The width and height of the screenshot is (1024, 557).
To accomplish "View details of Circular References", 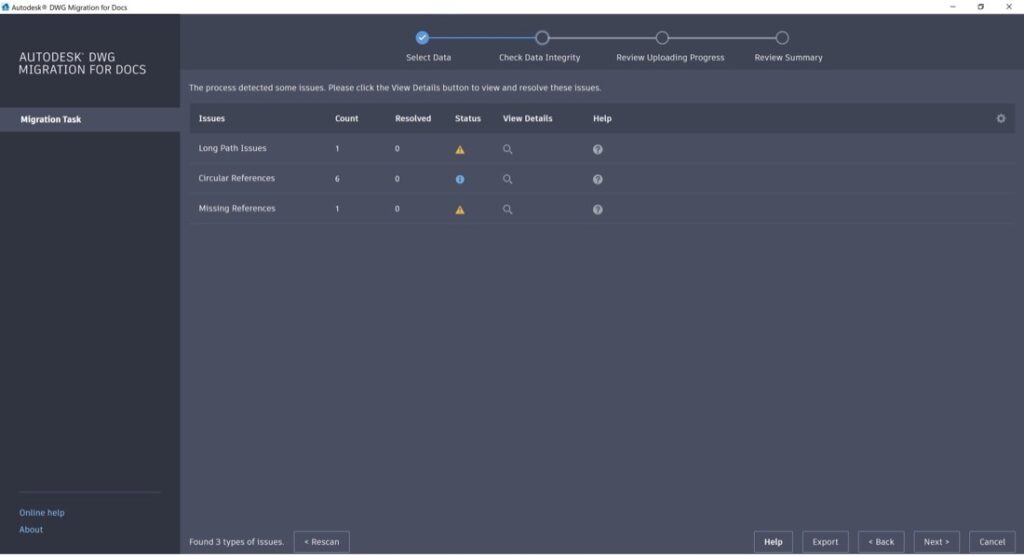I will pos(507,179).
